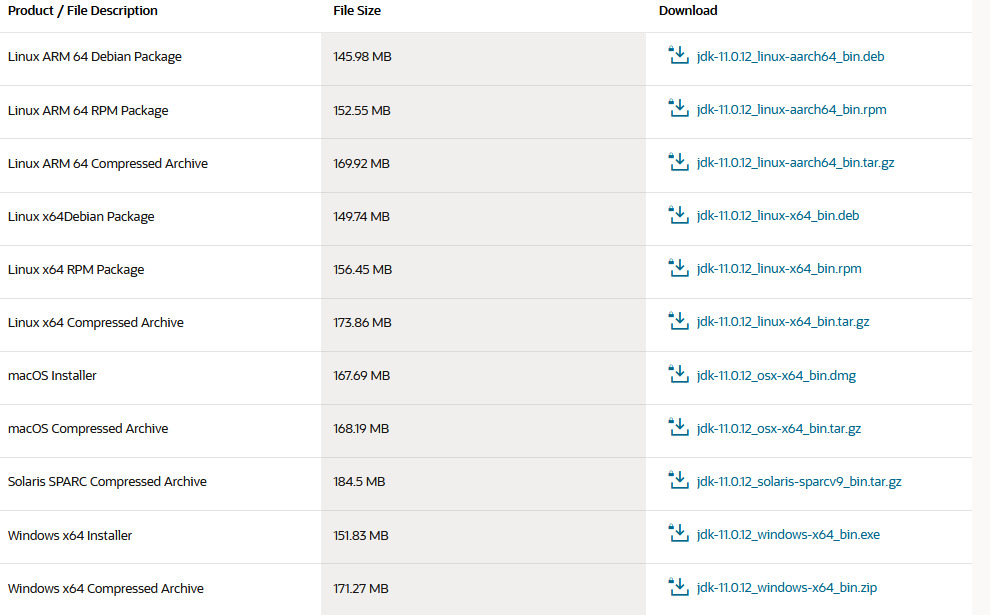
Task: Click download icon for macOS Installer dmg
Action: click(678, 374)
